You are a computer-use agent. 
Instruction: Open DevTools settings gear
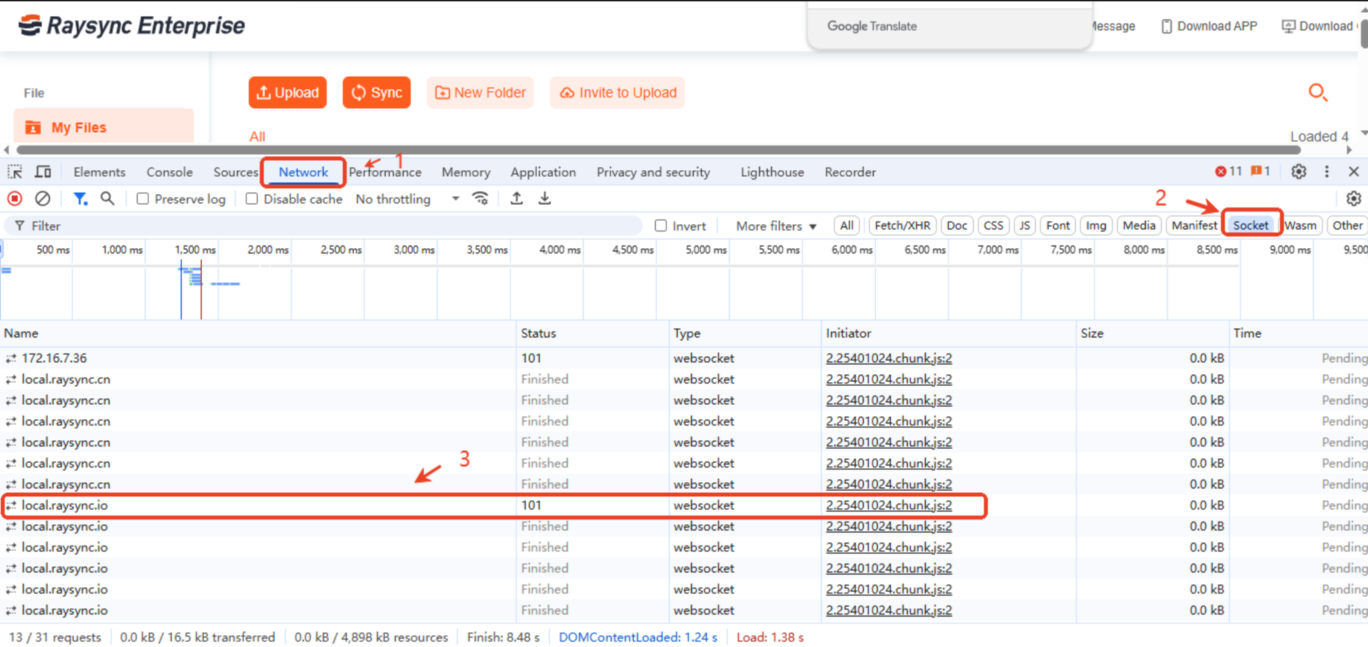pyautogui.click(x=1298, y=172)
